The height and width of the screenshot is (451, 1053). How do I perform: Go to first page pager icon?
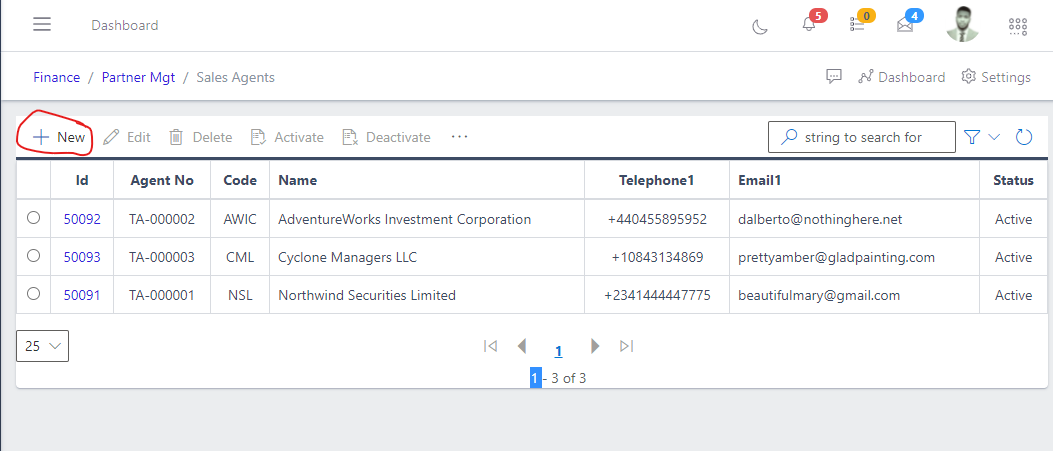[490, 346]
